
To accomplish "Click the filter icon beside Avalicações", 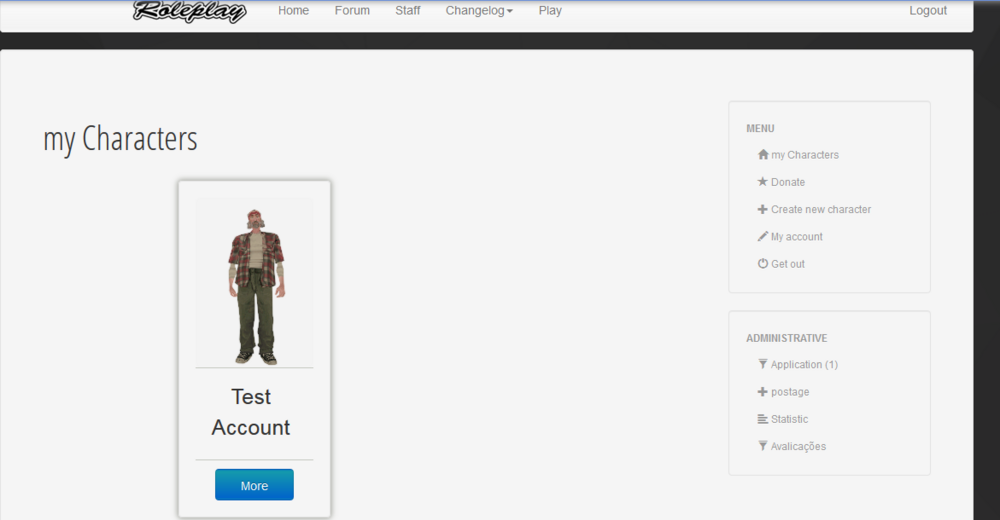I will coord(762,446).
